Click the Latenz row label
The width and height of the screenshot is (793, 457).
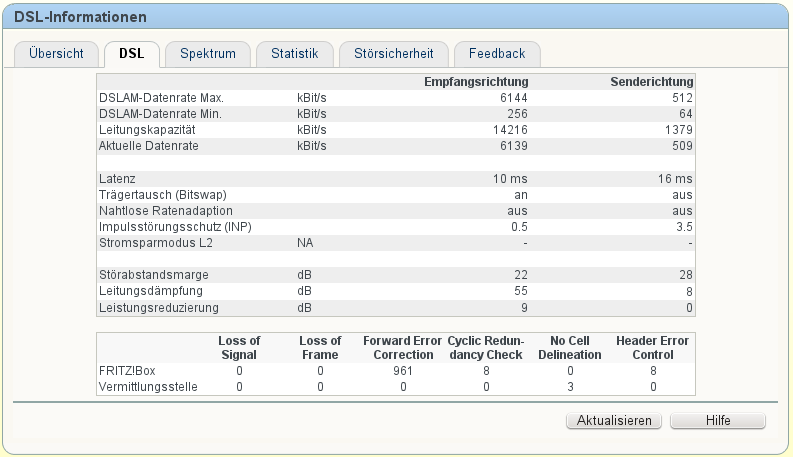coord(117,179)
